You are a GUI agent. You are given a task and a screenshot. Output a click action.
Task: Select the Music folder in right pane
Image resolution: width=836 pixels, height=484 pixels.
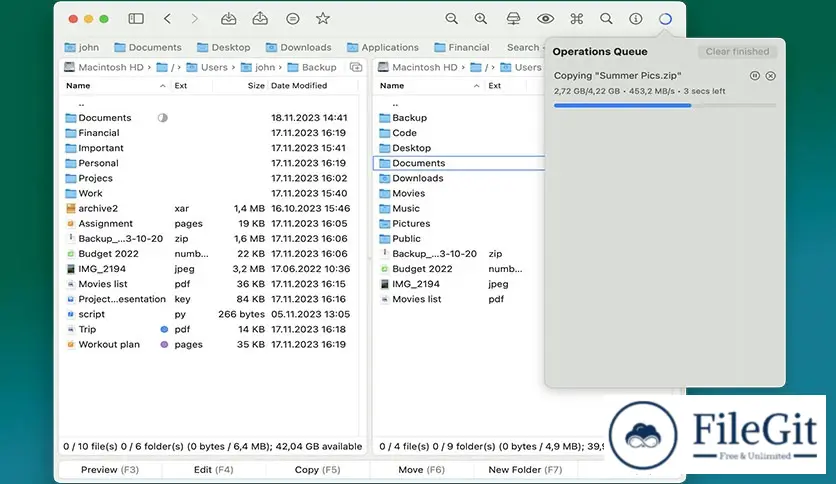pos(460,208)
